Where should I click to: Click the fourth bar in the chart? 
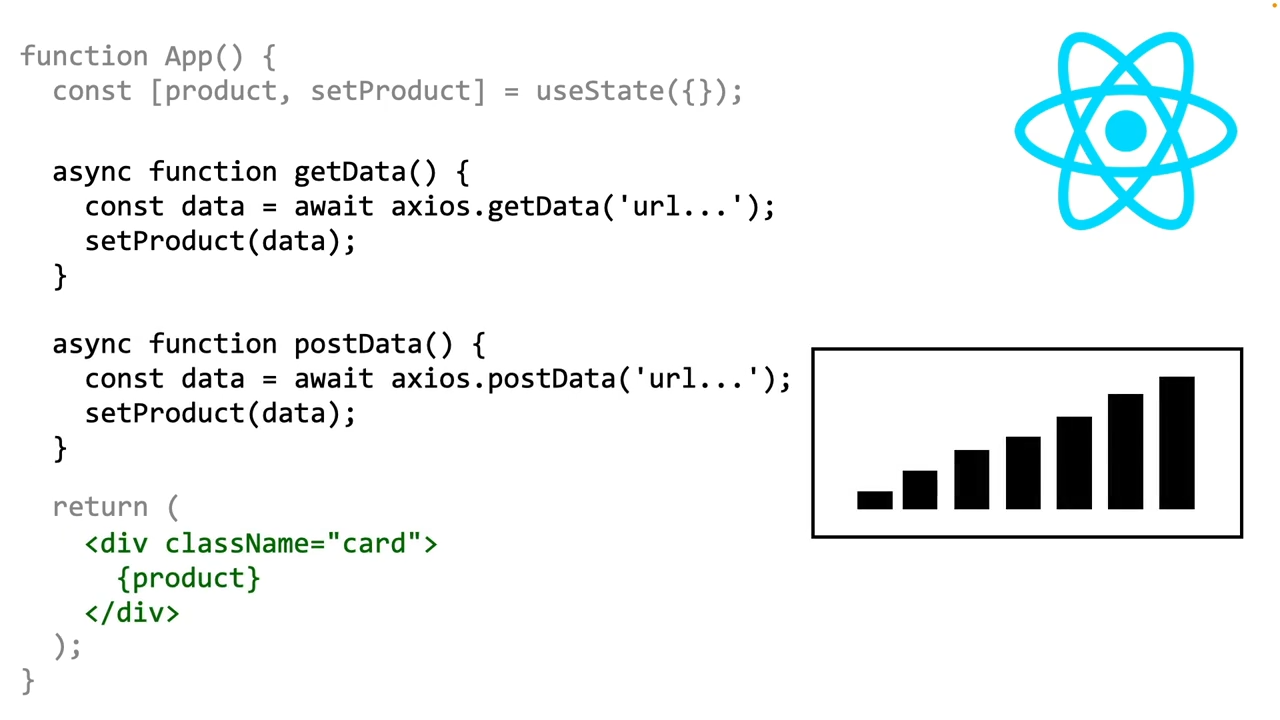click(1023, 473)
